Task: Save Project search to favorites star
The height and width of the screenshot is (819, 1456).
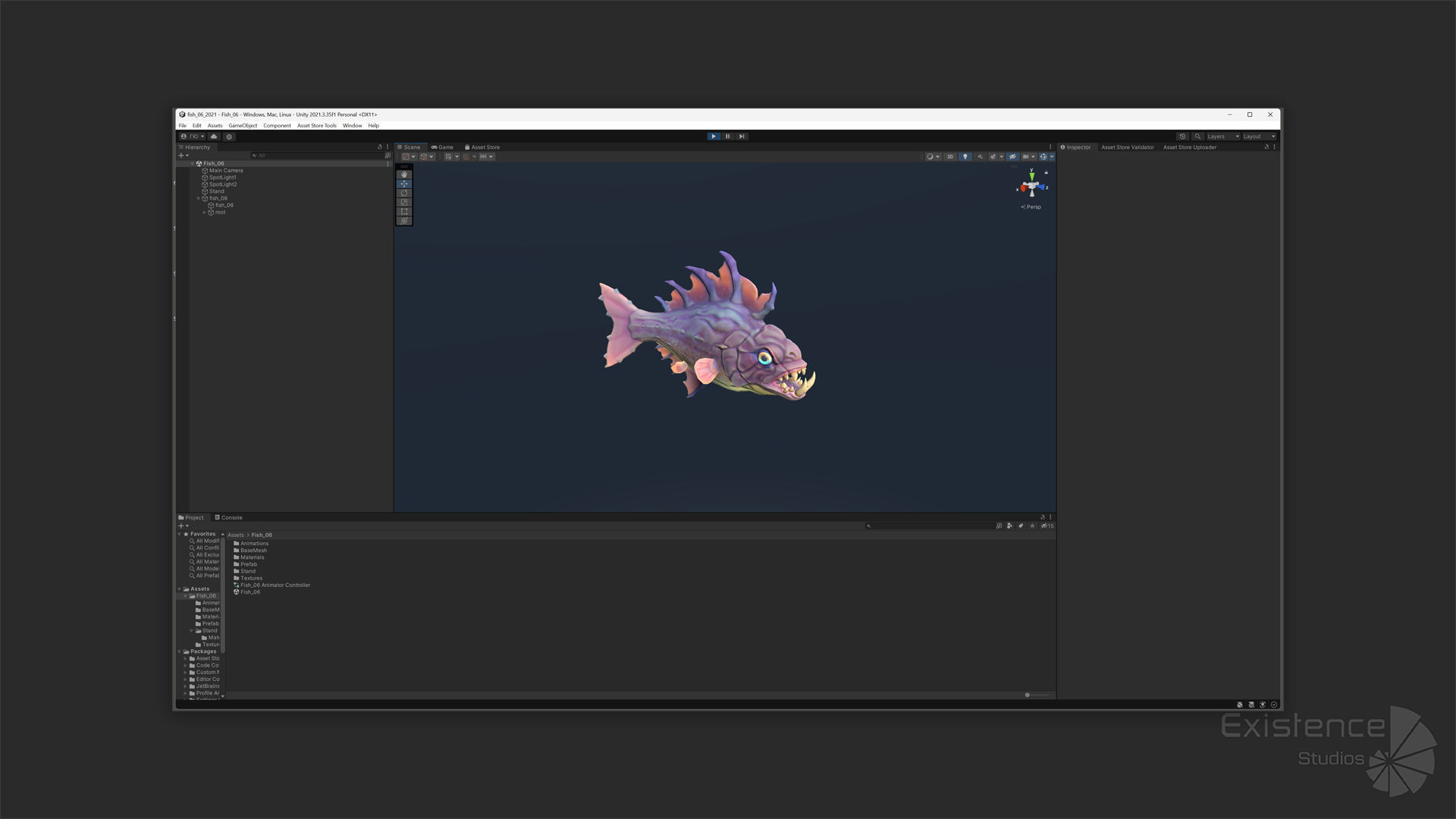Action: (1032, 526)
